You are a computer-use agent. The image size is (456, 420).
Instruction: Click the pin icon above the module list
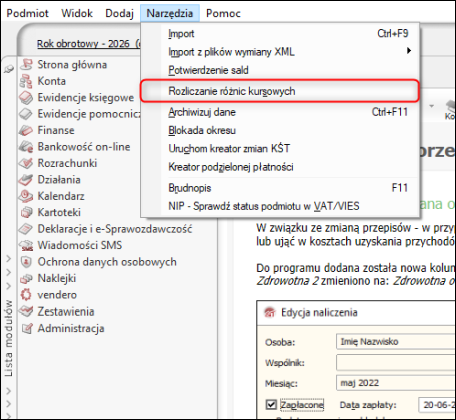click(9, 69)
